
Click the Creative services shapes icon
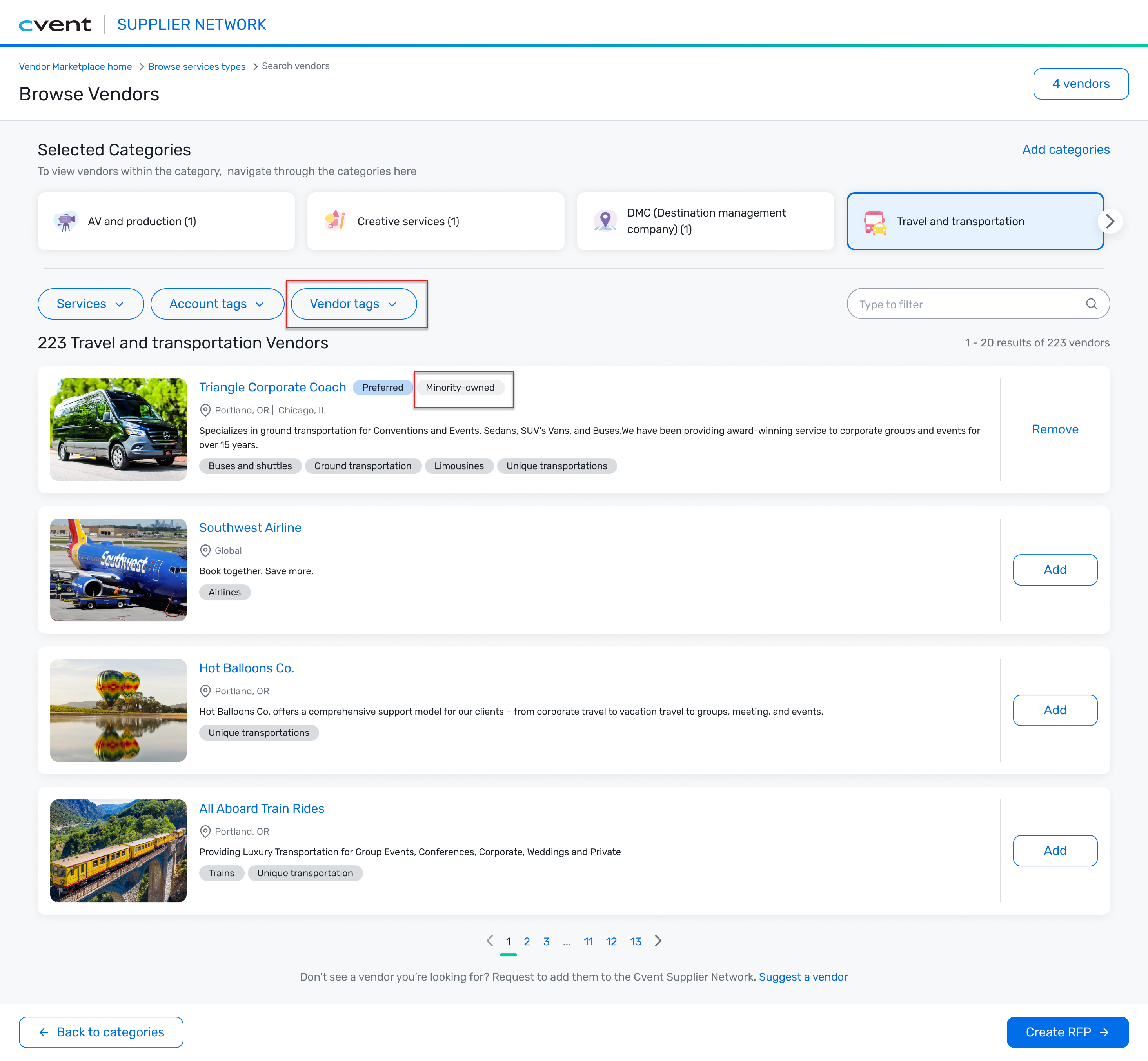pyautogui.click(x=335, y=221)
